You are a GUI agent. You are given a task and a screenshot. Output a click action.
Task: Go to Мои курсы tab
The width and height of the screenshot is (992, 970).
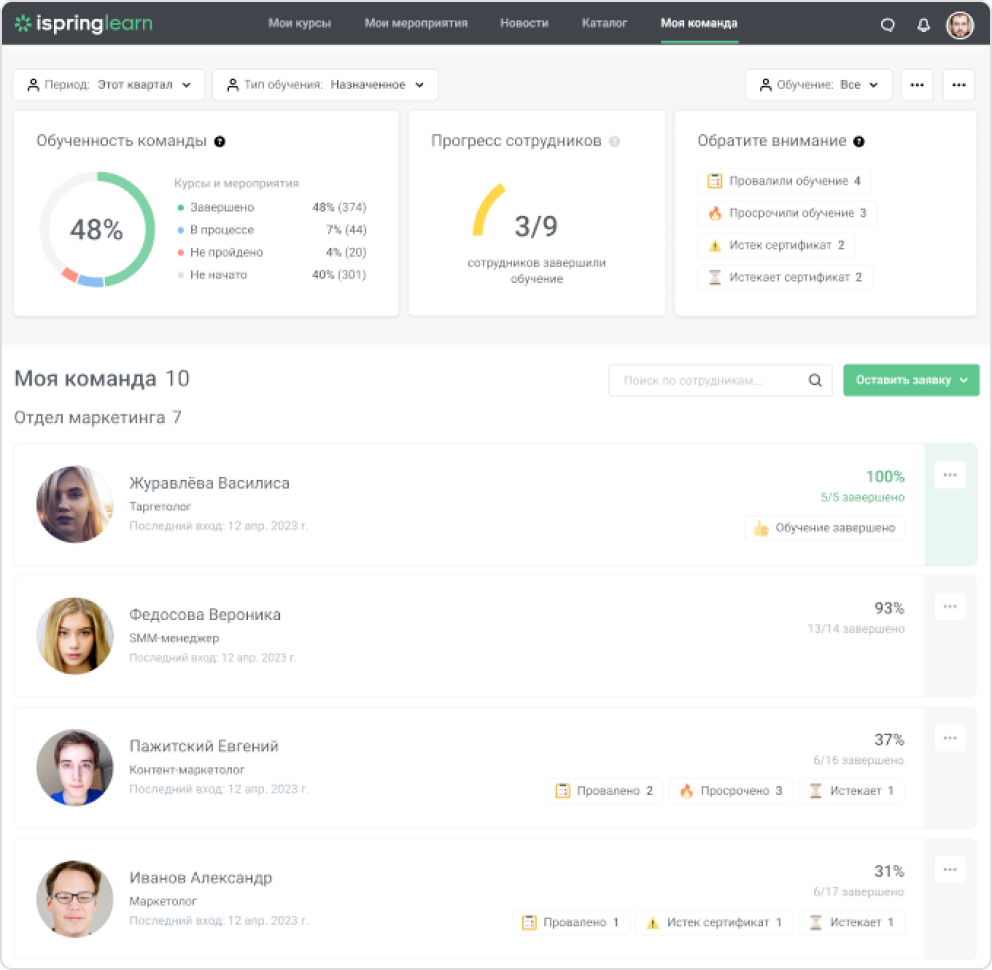299,23
